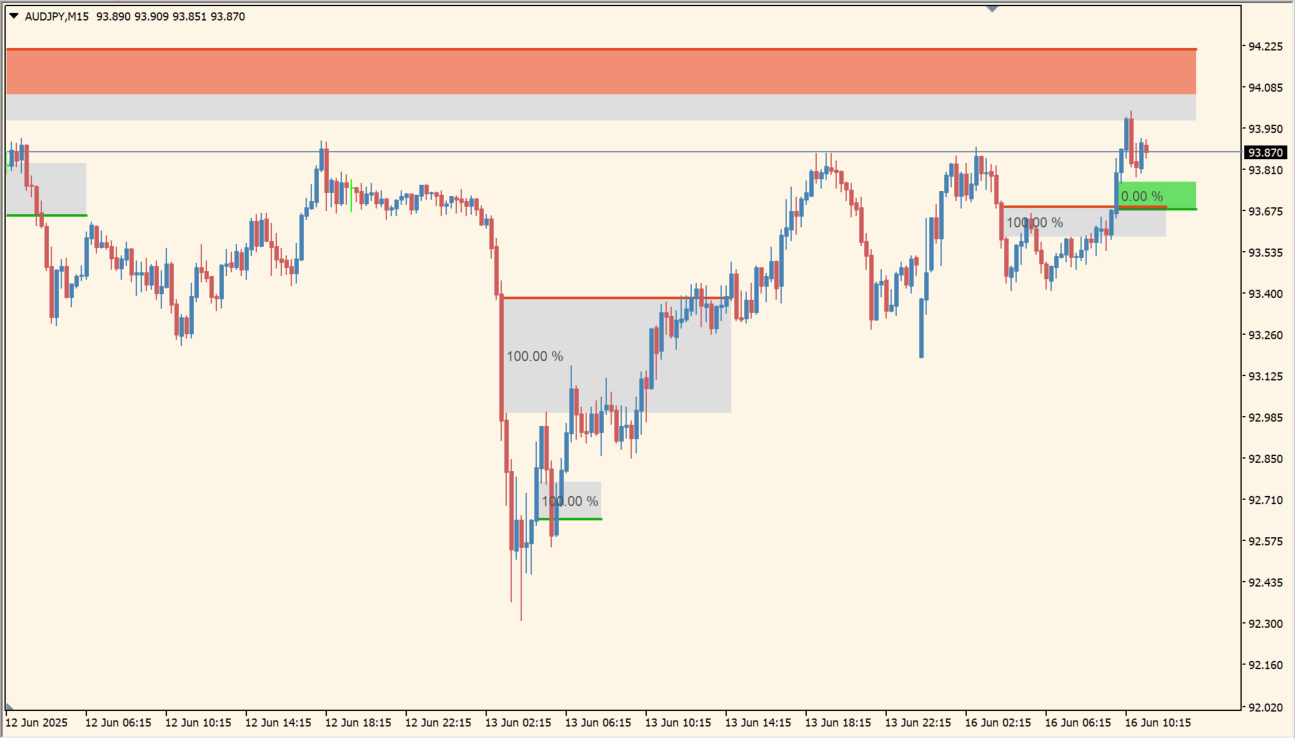Click the AUDJPY,M15 symbol title text
1295x739 pixels.
coord(57,16)
